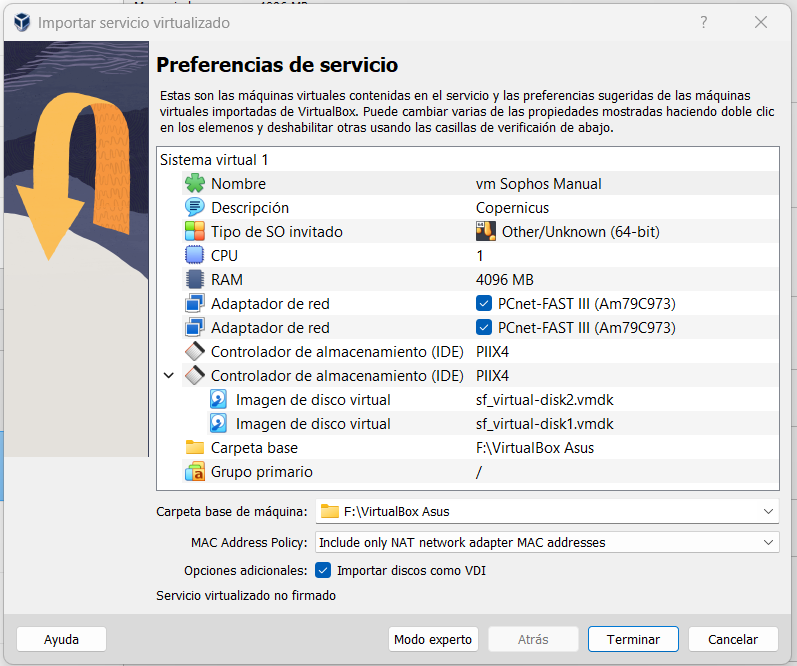Click the Terminar button

[633, 640]
